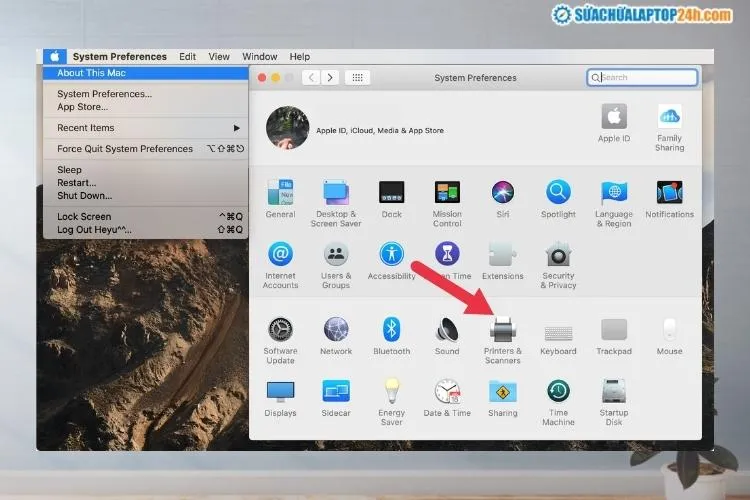The width and height of the screenshot is (750, 500).
Task: Expand the Recent Items submenu
Action: click(x=146, y=128)
